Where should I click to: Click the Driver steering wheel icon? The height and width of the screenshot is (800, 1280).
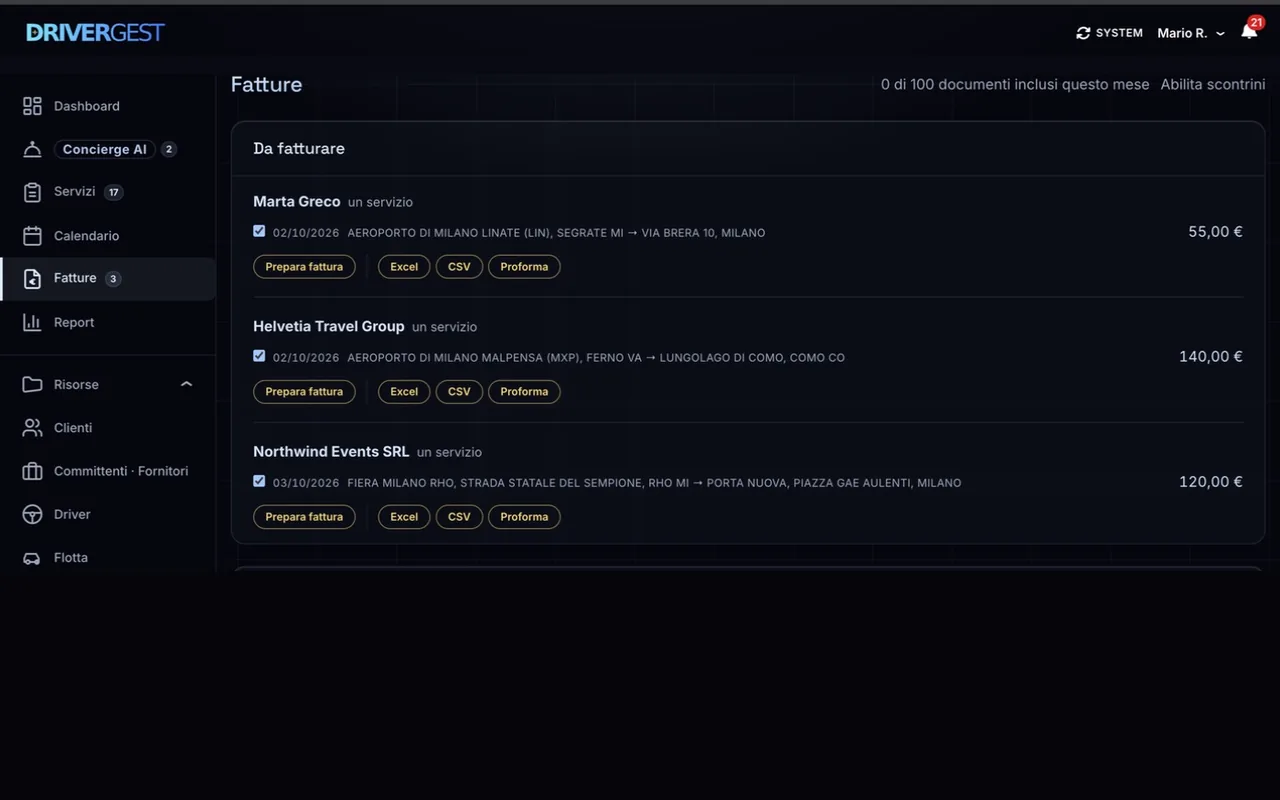pyautogui.click(x=32, y=514)
